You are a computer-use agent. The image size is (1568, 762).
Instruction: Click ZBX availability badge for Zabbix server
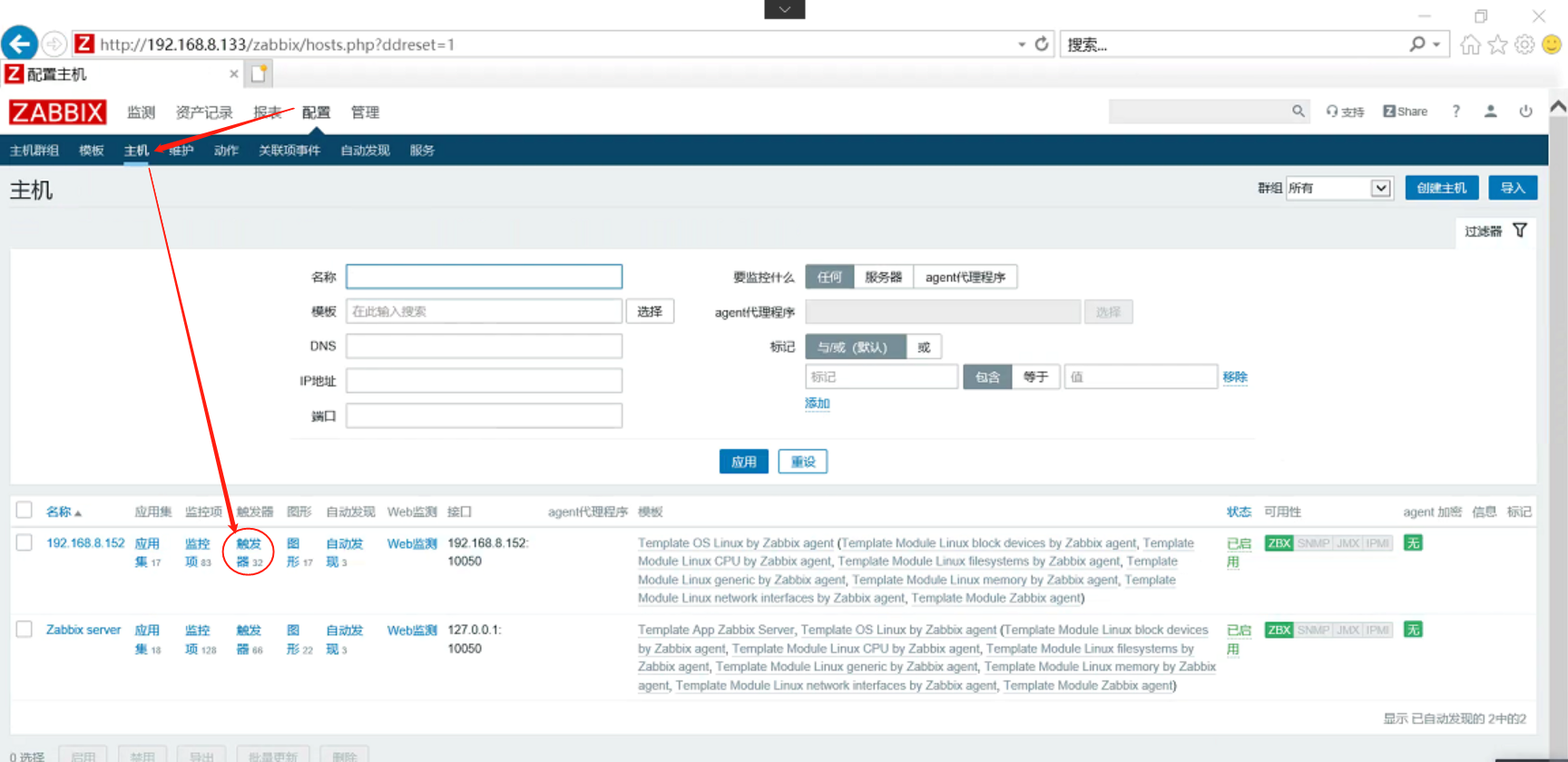[x=1279, y=630]
